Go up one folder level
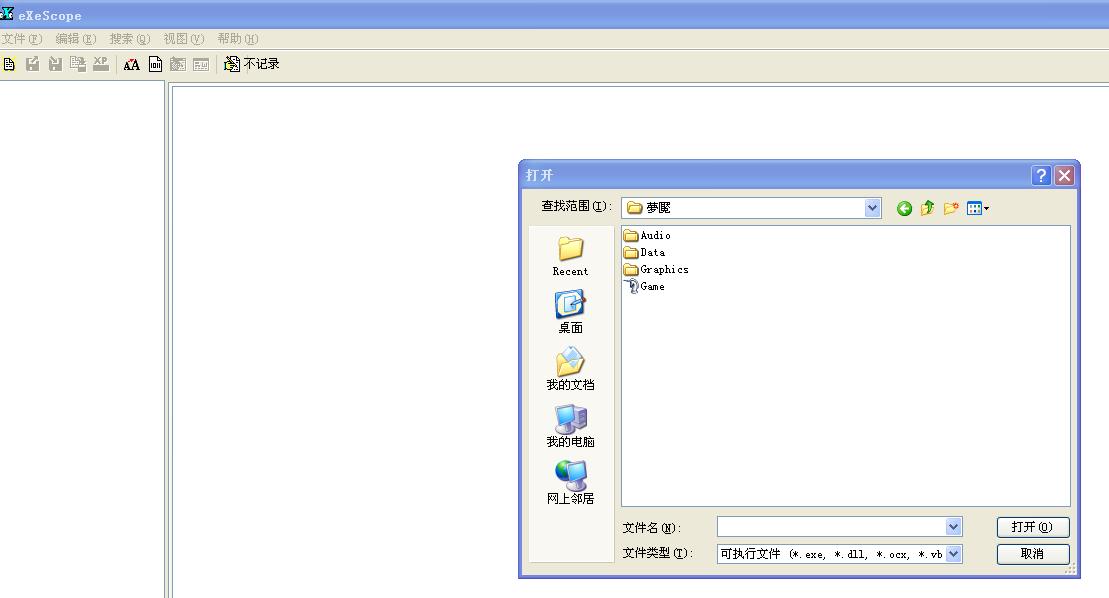 tap(927, 209)
